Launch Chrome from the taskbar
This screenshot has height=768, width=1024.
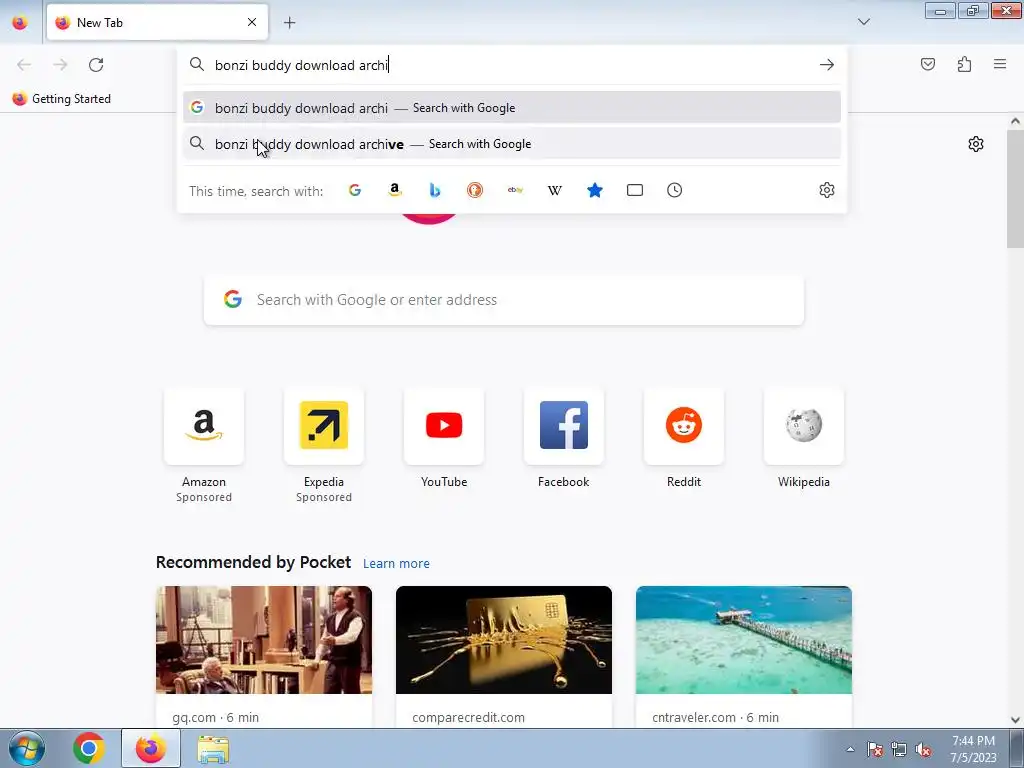pos(89,748)
